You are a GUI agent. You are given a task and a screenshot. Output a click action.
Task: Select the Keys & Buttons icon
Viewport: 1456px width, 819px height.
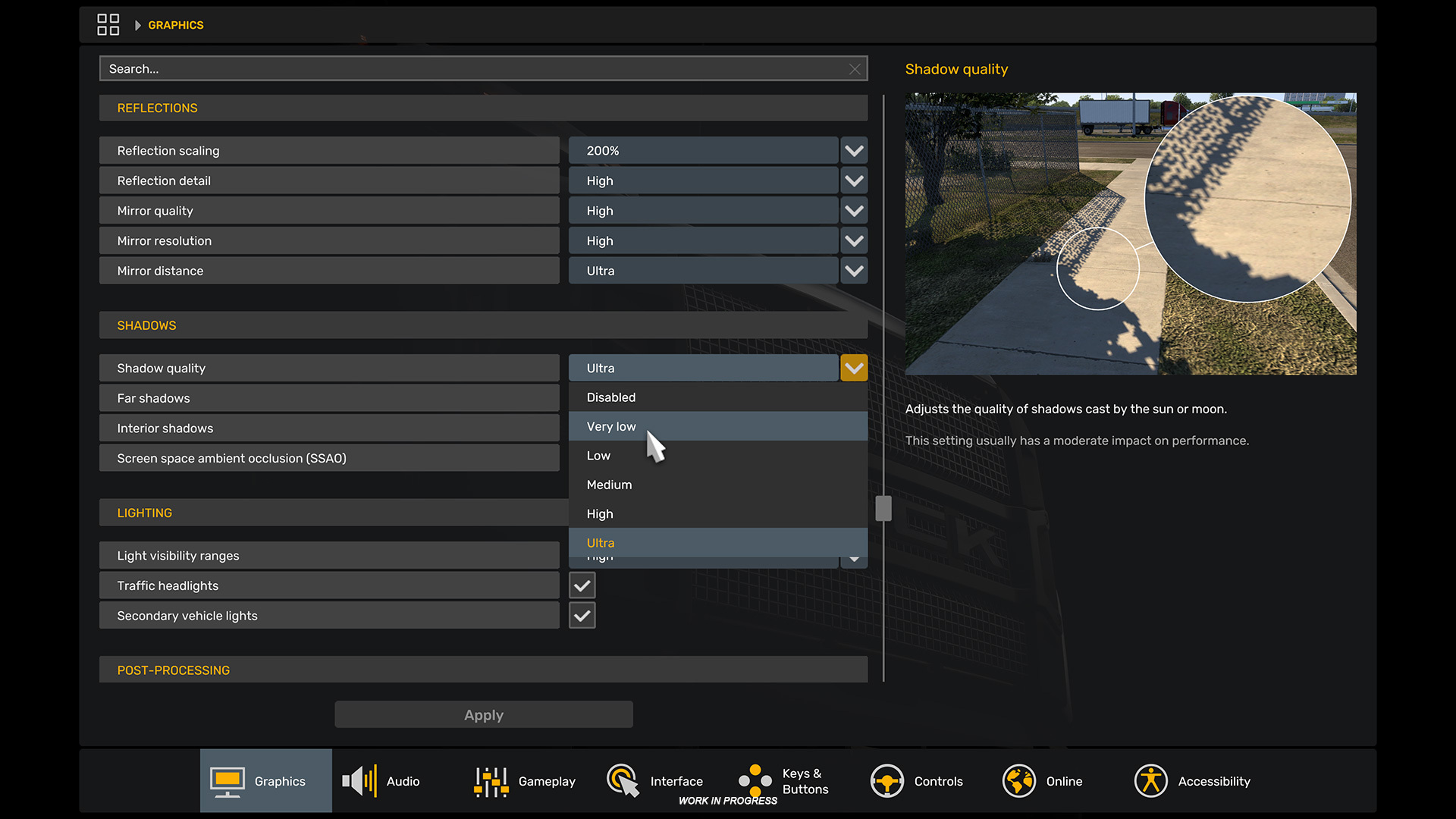(755, 781)
